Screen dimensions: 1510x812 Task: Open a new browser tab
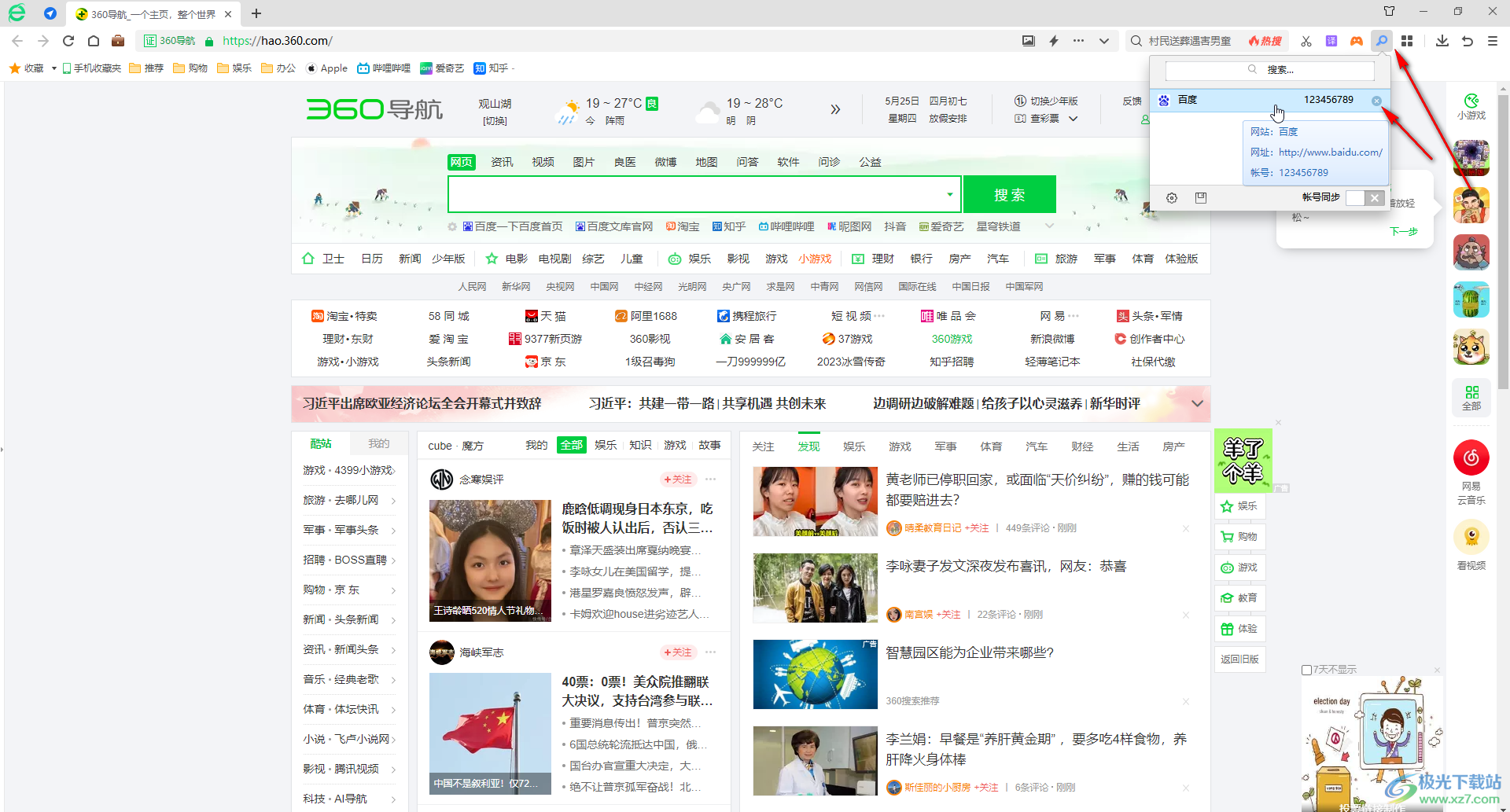(256, 13)
